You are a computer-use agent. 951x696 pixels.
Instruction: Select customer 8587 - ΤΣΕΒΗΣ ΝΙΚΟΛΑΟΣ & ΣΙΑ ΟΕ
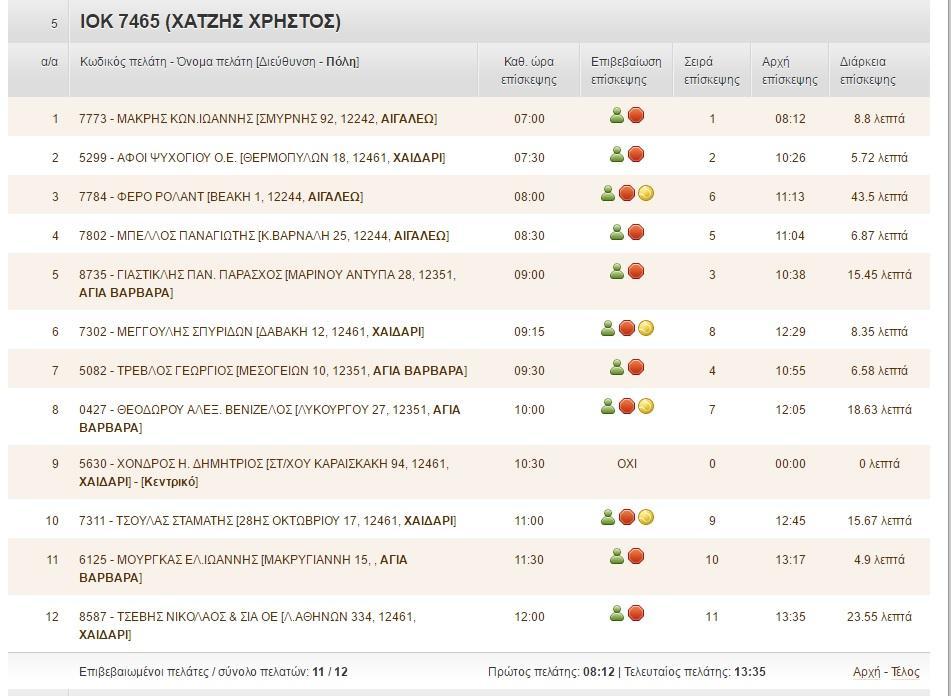[247, 625]
